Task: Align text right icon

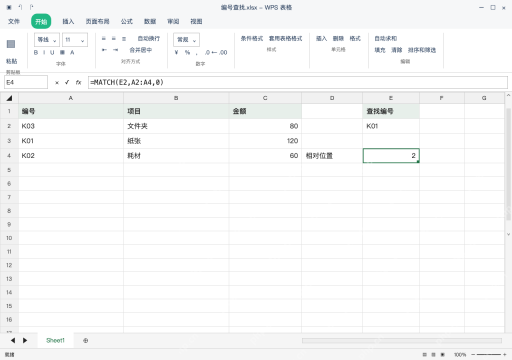Action: coord(124,39)
